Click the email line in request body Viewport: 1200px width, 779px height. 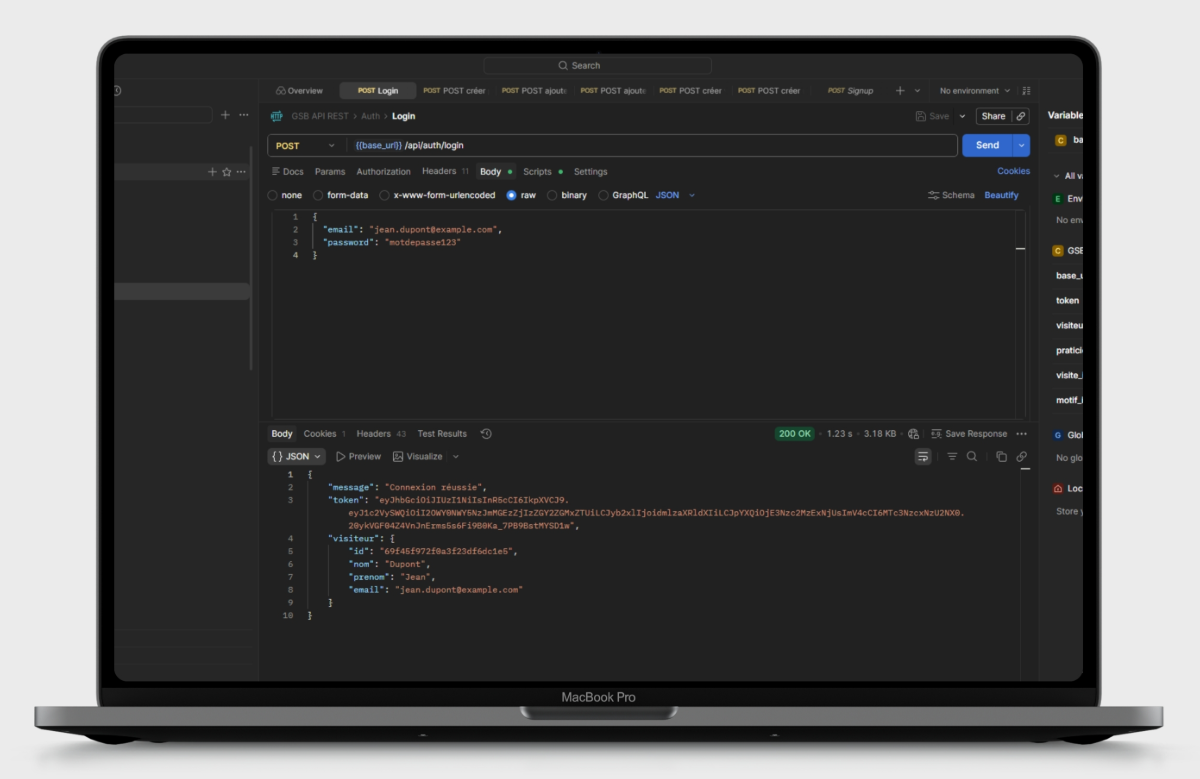click(x=411, y=230)
